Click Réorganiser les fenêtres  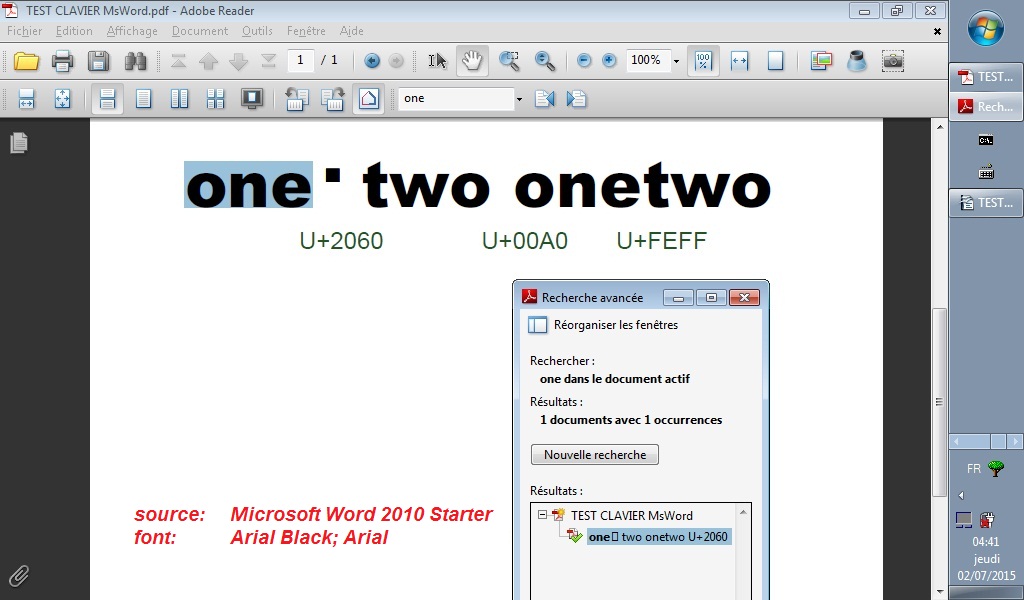[615, 324]
